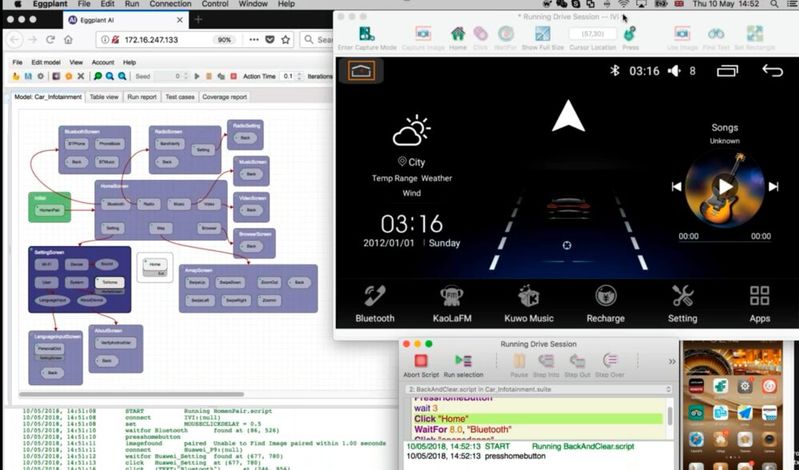Viewport: 799px width, 470px height.
Task: Click the Cursor Location field
Action: point(592,34)
